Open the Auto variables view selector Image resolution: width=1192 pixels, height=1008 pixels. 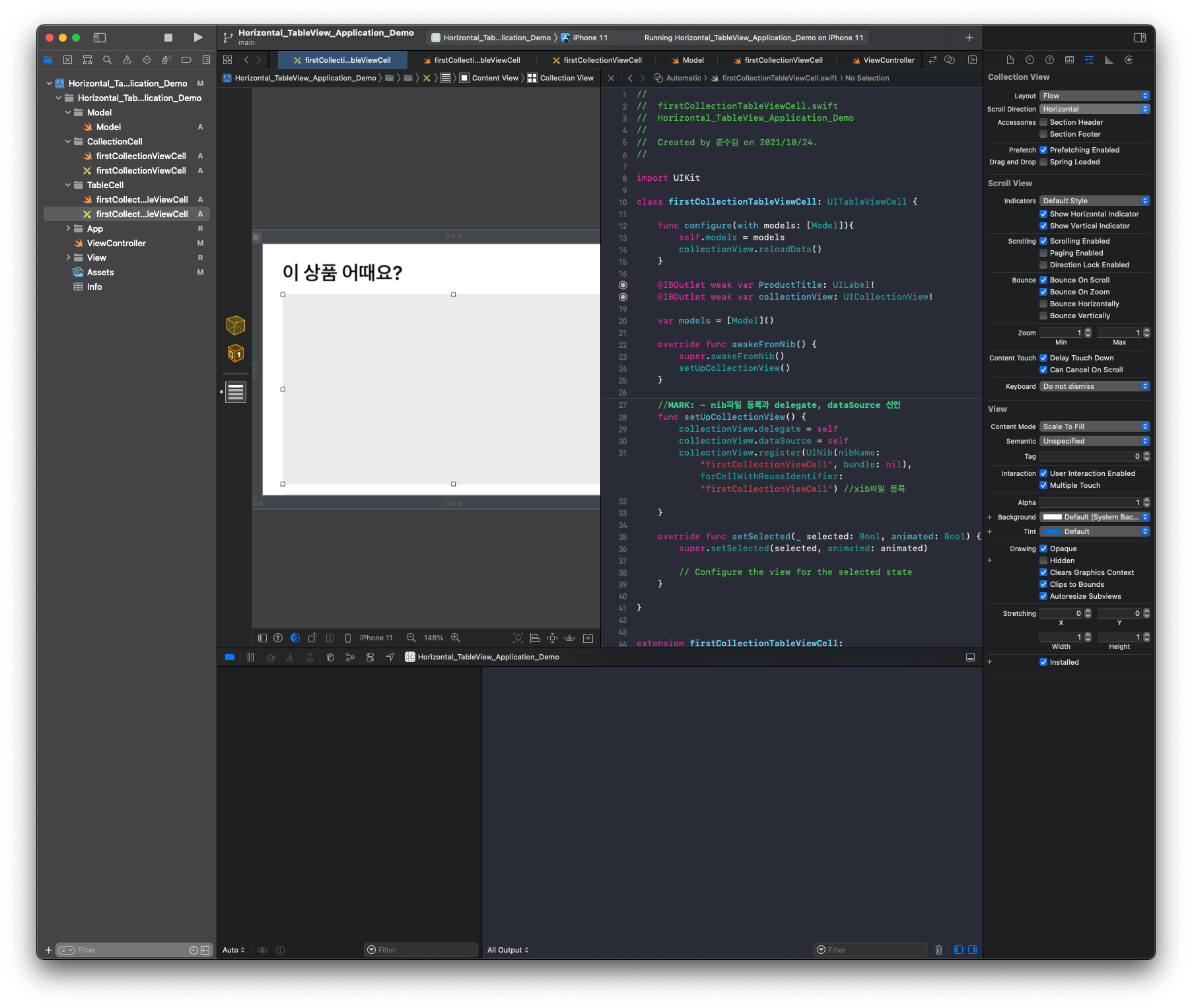click(234, 950)
